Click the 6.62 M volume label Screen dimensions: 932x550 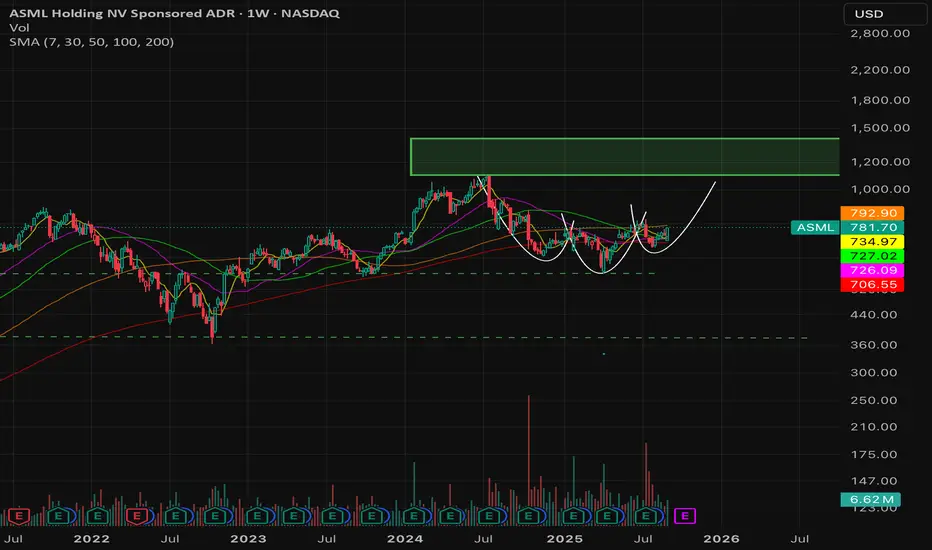click(871, 499)
